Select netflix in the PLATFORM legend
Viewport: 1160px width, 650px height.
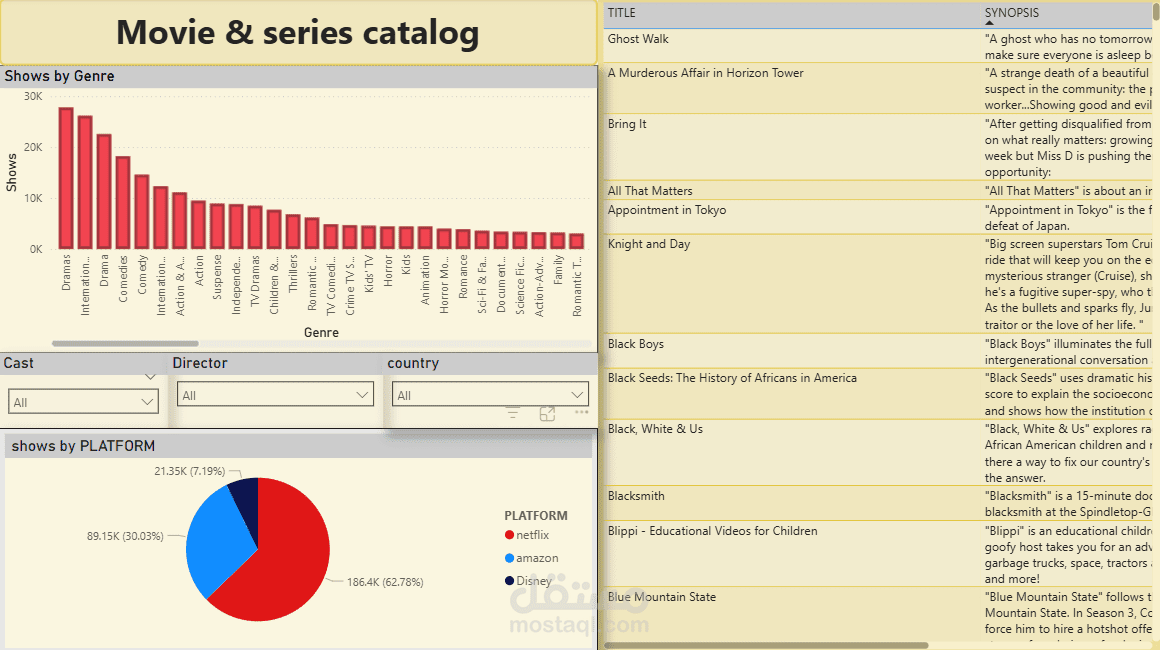(527, 535)
